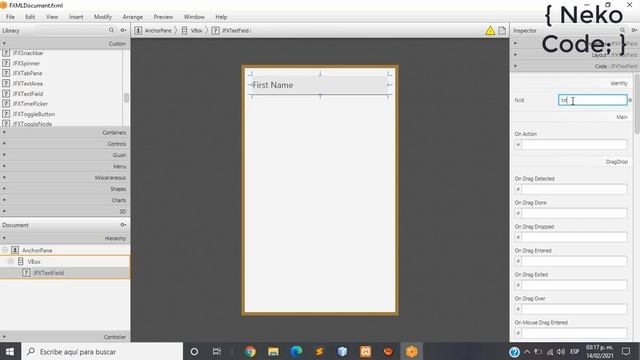This screenshot has height=360, width=640.
Task: Expand the Miscellaneous library section
Action: pyautogui.click(x=65, y=178)
